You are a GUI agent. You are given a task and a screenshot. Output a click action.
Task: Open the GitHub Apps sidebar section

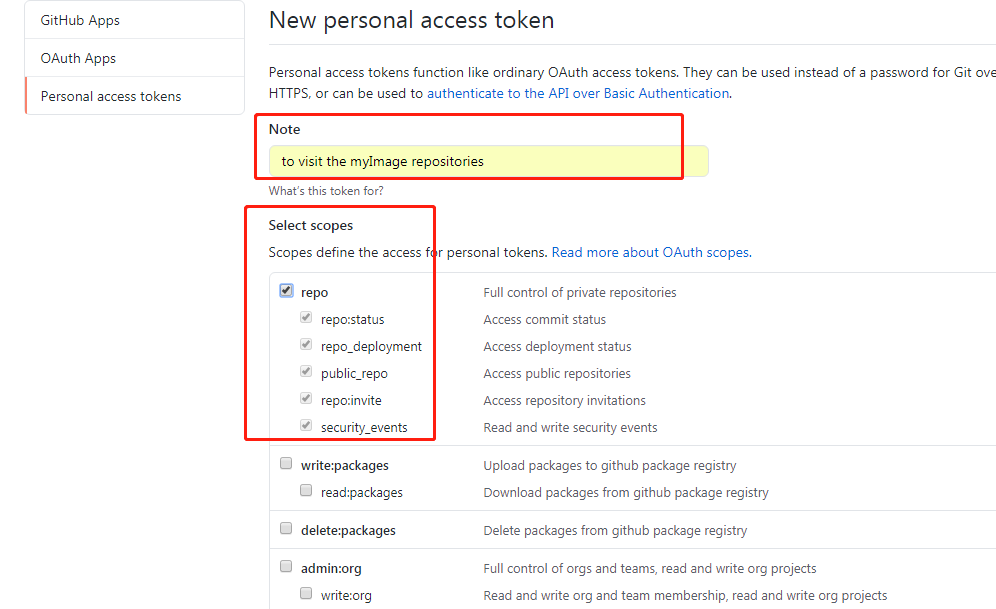coord(78,19)
